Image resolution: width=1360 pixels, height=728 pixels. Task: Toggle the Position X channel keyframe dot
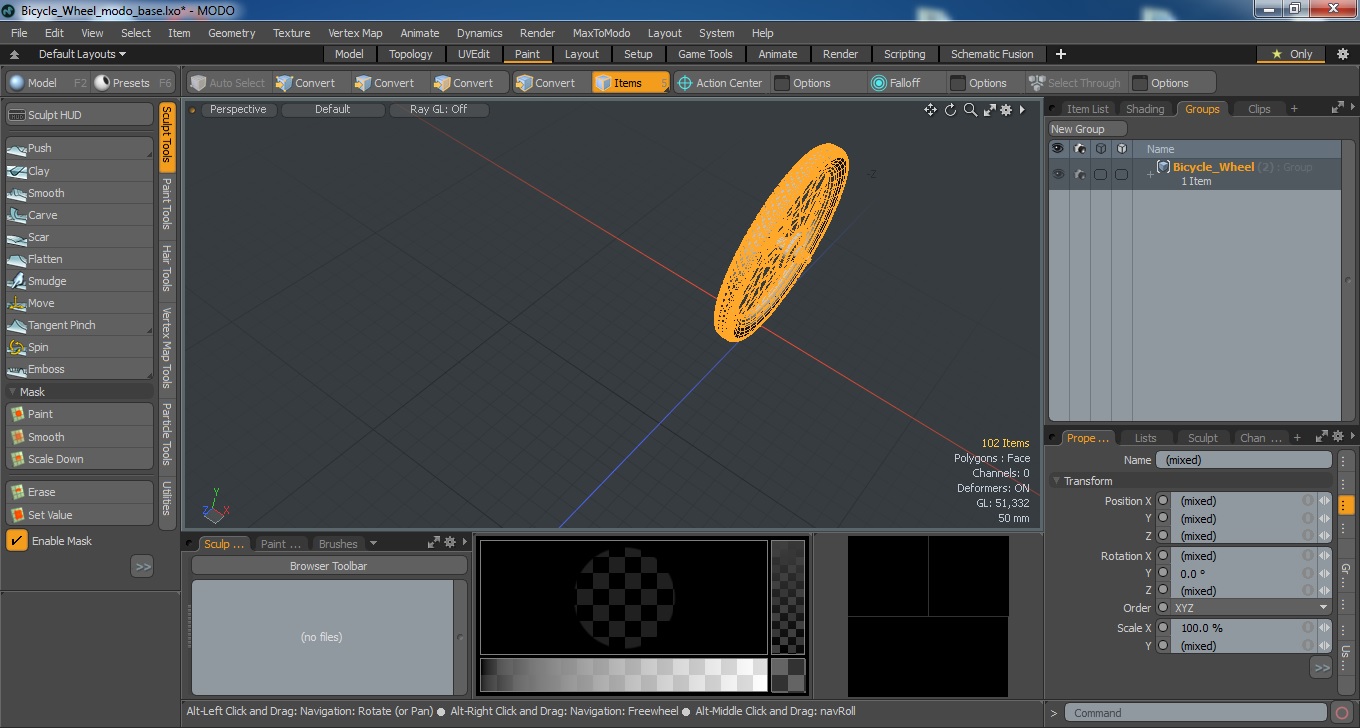(x=1163, y=501)
